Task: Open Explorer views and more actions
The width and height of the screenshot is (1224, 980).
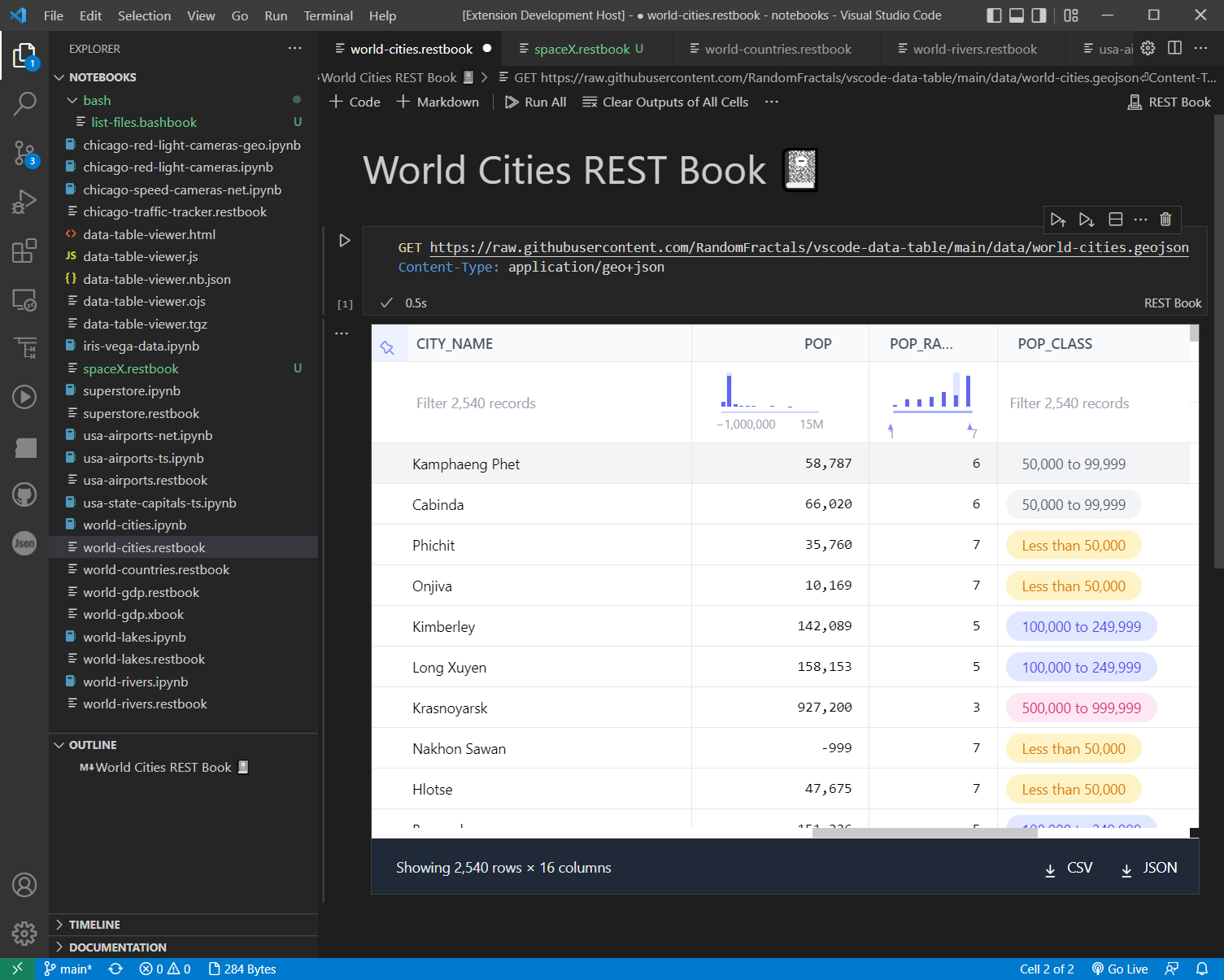Action: (x=294, y=49)
